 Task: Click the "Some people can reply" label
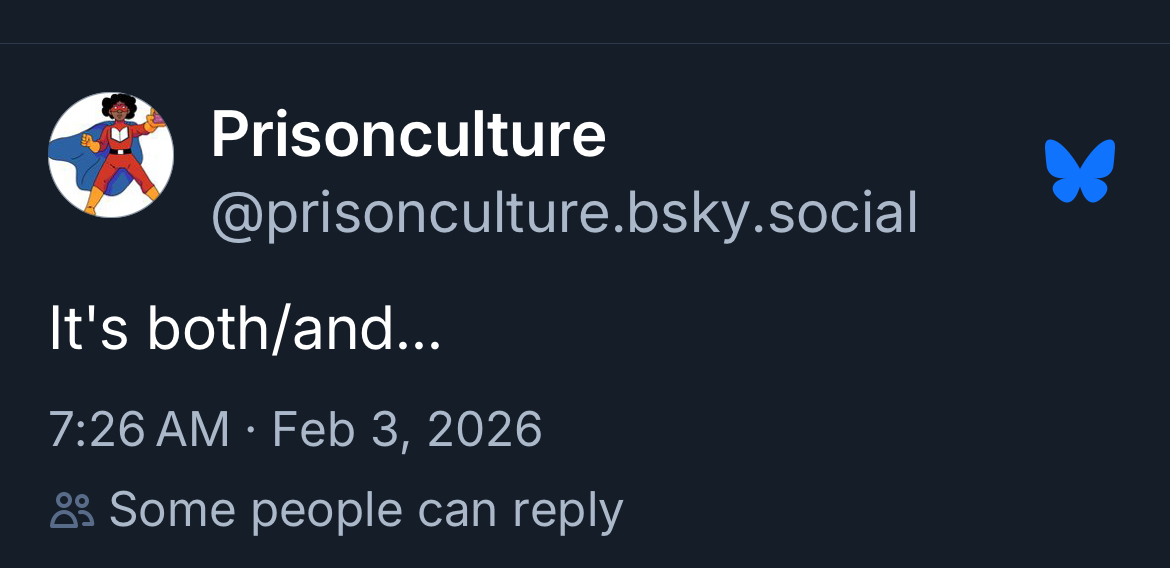click(x=366, y=511)
